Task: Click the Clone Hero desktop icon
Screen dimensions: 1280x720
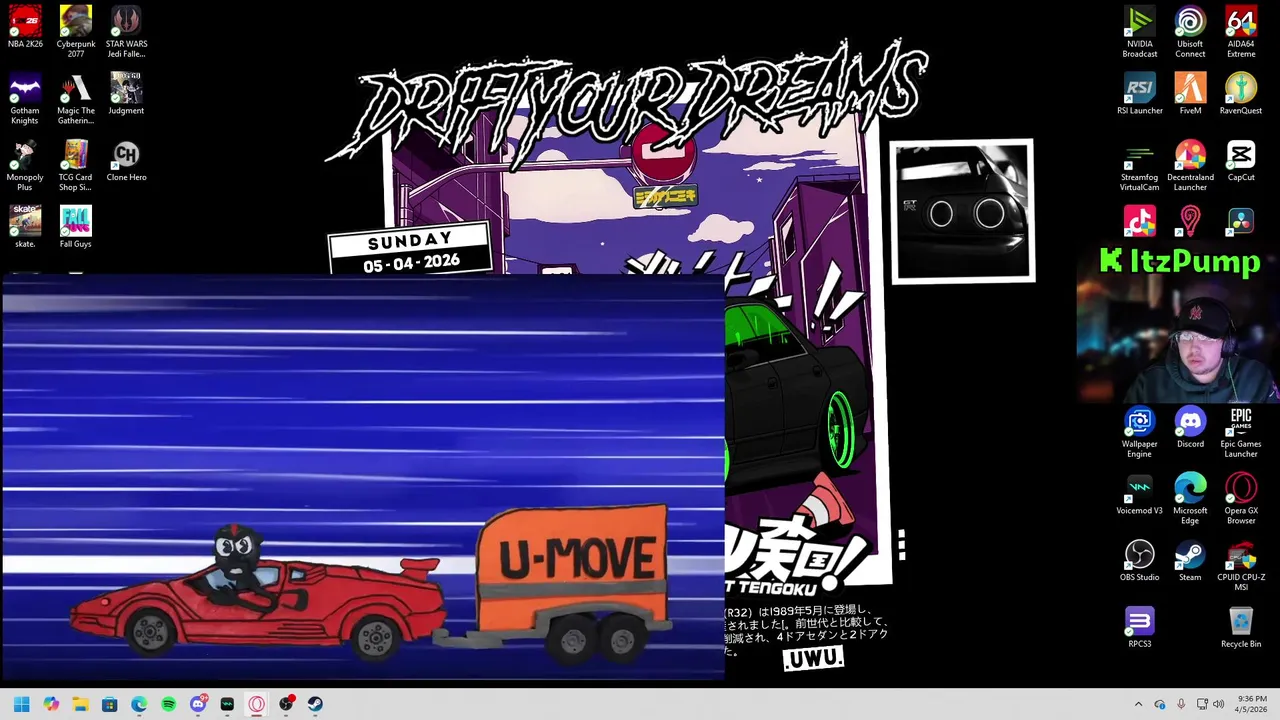Action: tap(126, 161)
